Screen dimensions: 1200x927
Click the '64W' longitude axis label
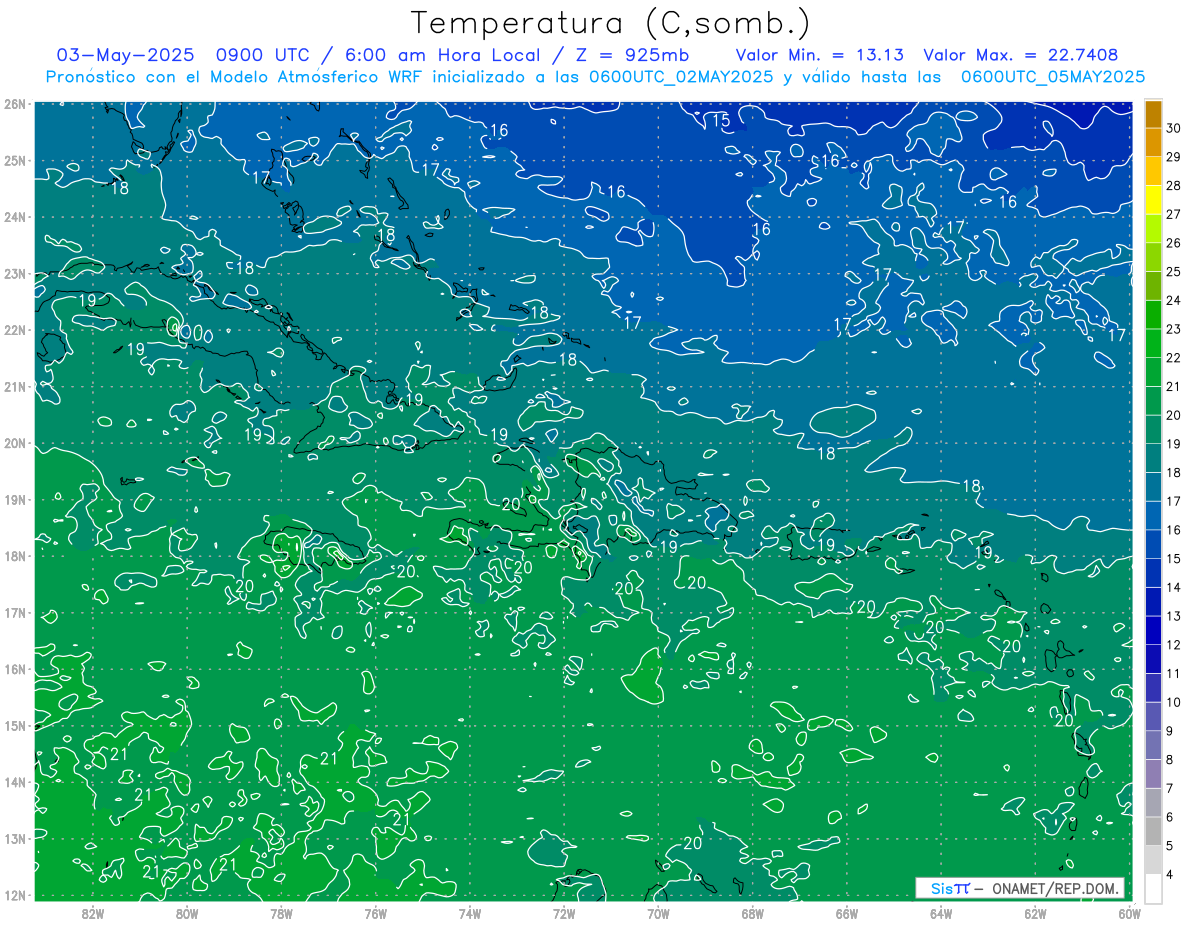pyautogui.click(x=941, y=912)
